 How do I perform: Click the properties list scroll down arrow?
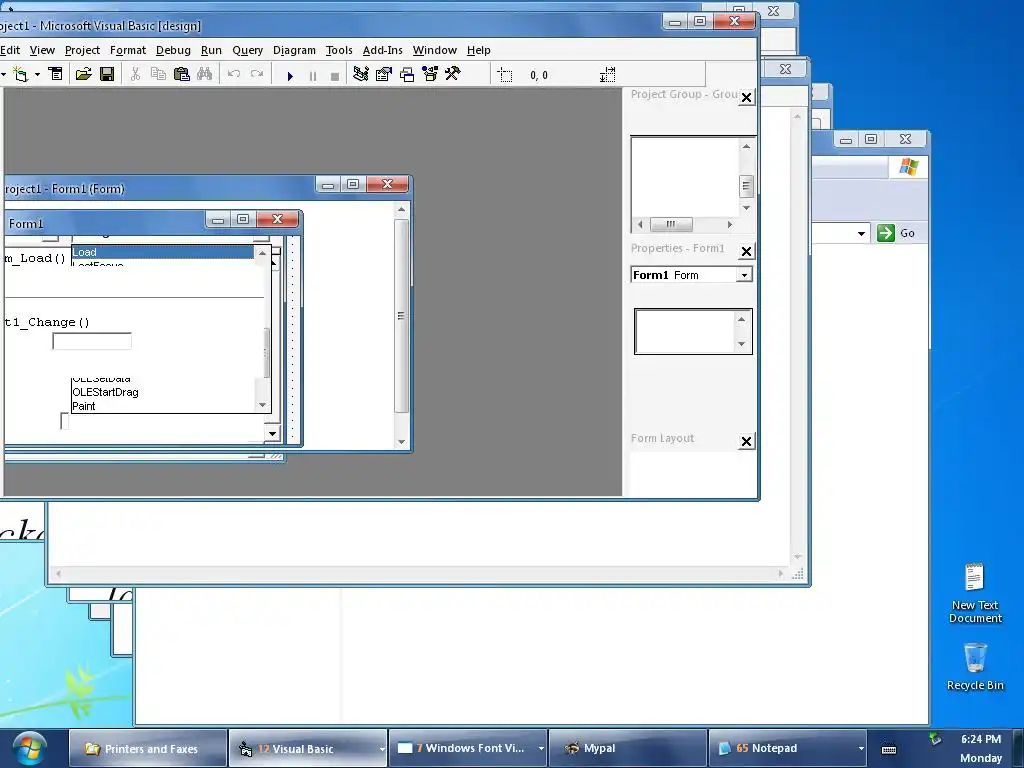coord(741,344)
